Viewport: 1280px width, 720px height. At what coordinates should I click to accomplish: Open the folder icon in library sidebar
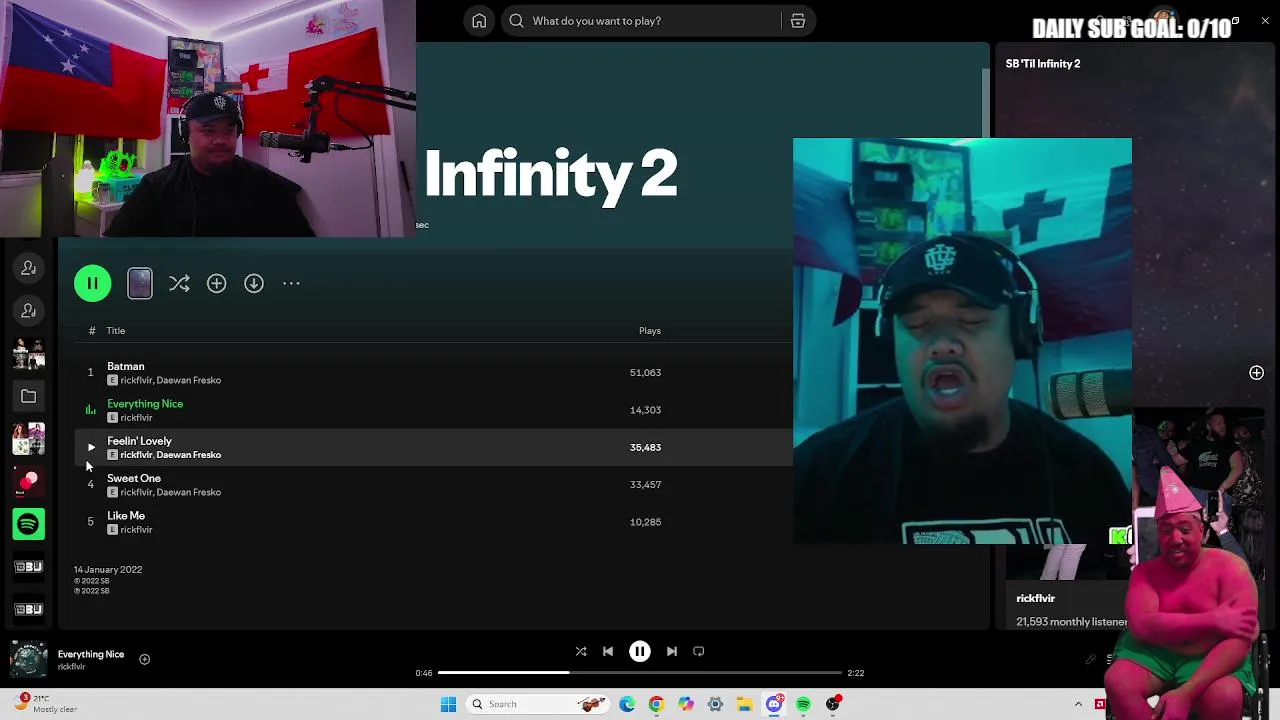point(28,397)
